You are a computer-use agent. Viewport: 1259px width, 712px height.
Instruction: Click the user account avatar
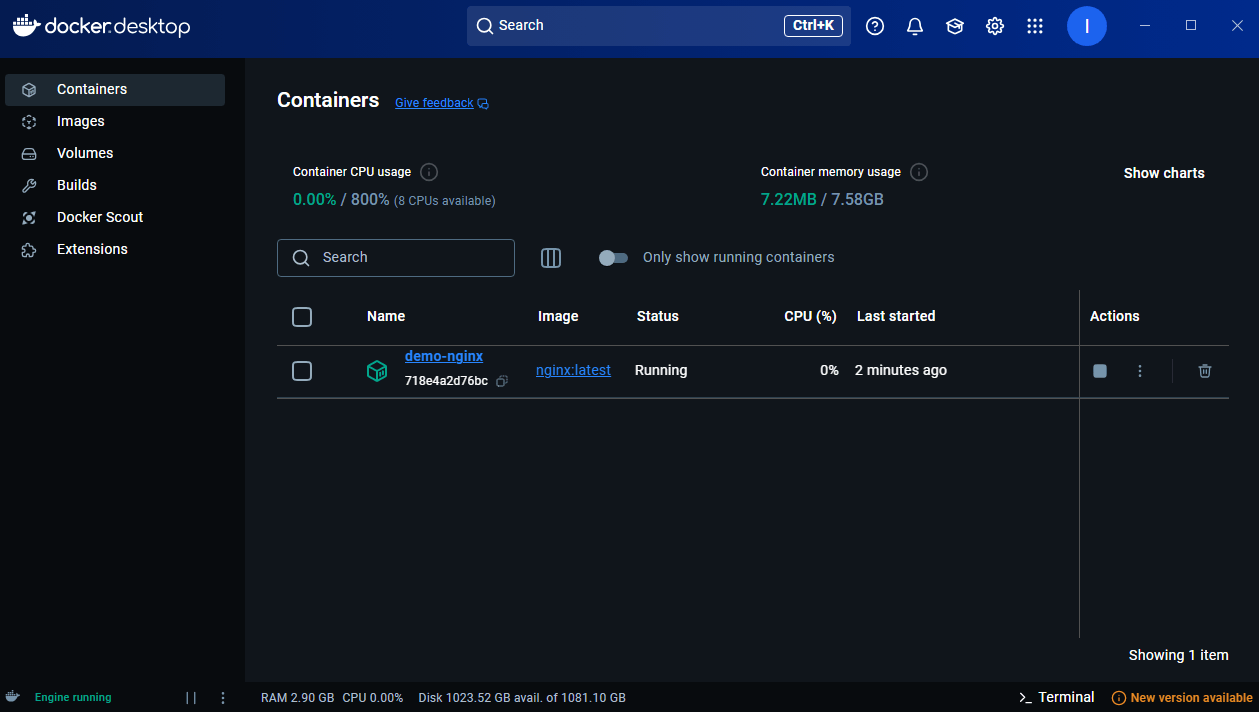pos(1087,26)
